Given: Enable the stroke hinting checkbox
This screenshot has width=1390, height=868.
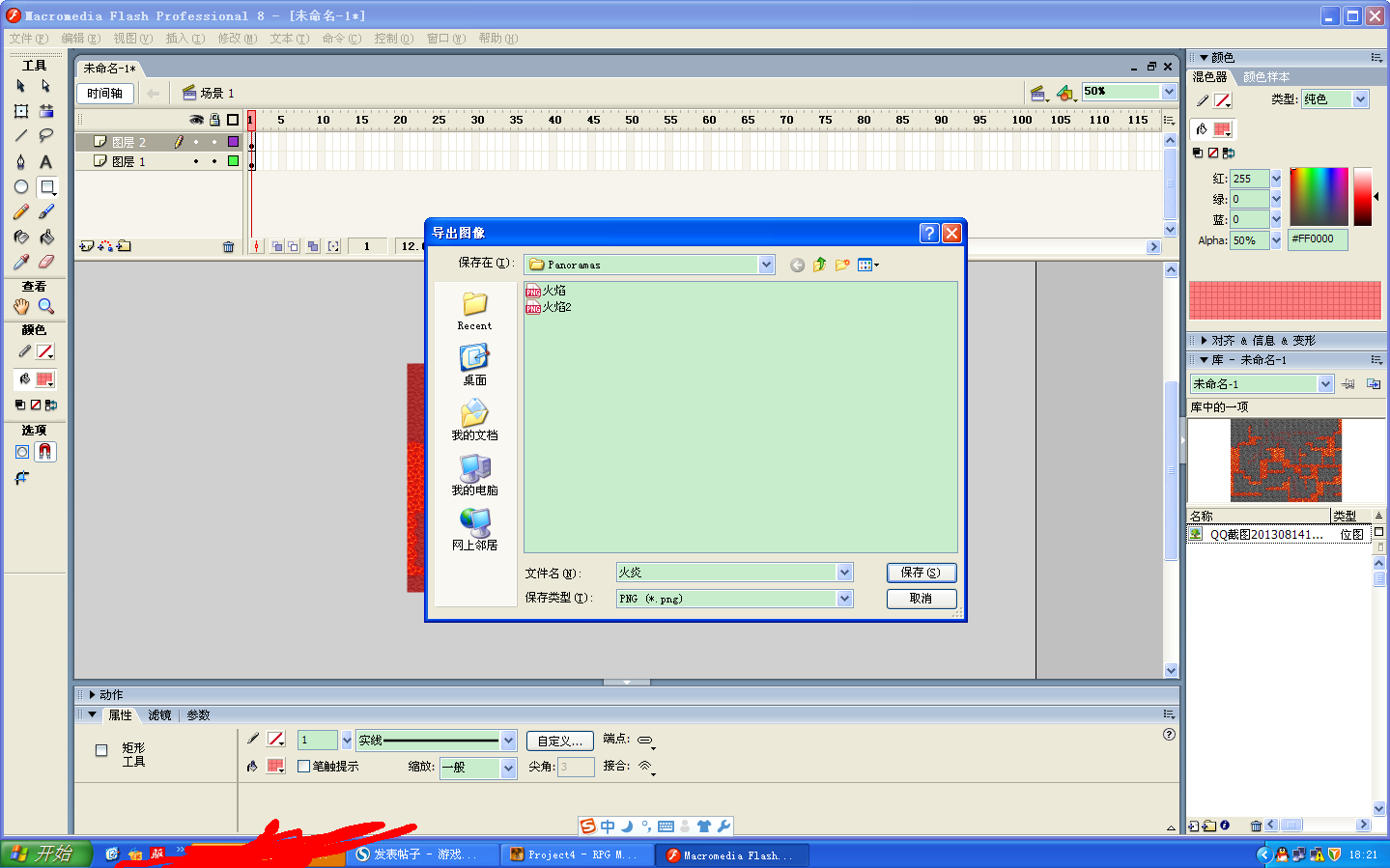Looking at the screenshot, I should coord(304,766).
